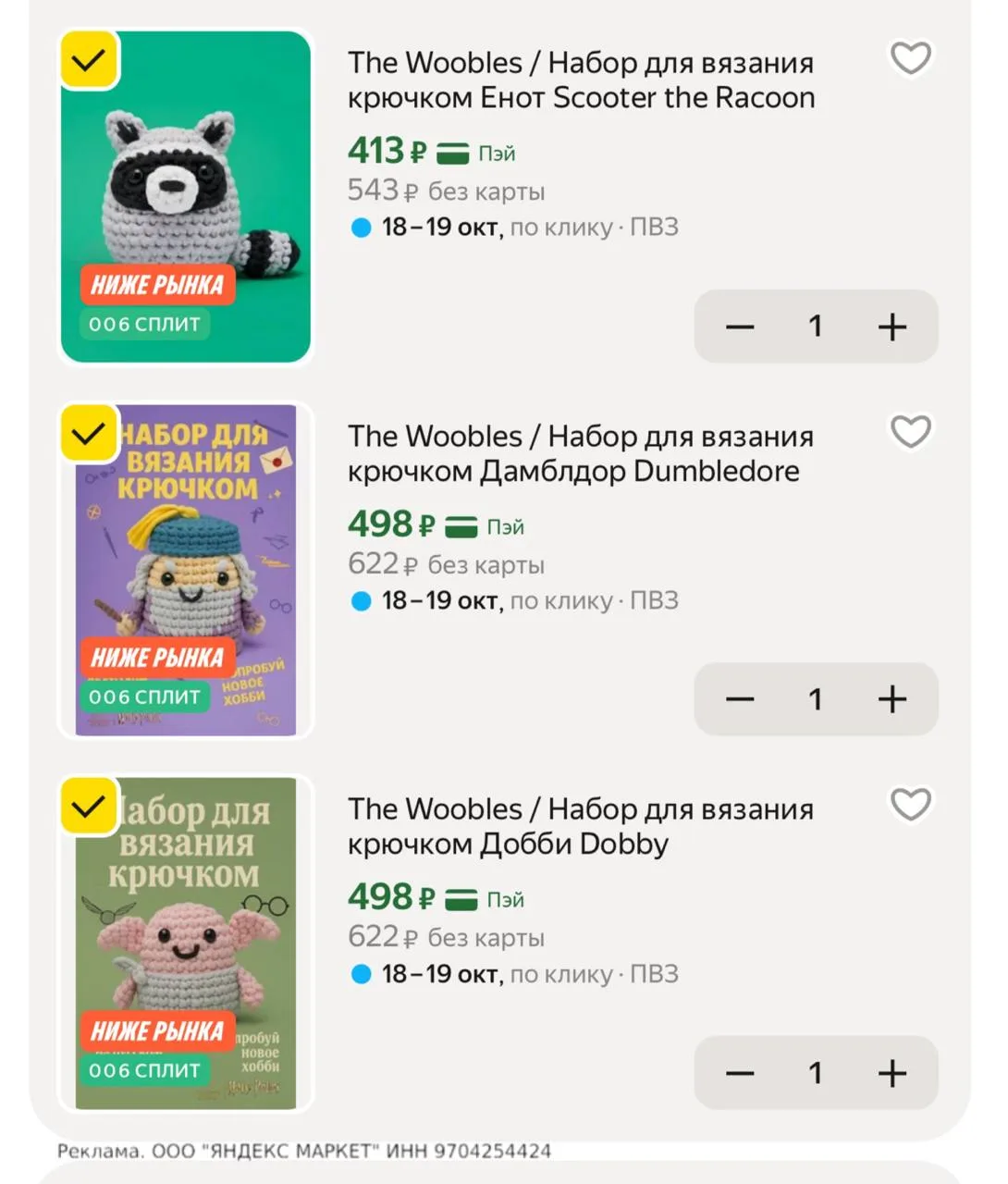Screen dimensions: 1008x1184
Task: Toggle the Dobby kit checkbox
Action: click(89, 807)
